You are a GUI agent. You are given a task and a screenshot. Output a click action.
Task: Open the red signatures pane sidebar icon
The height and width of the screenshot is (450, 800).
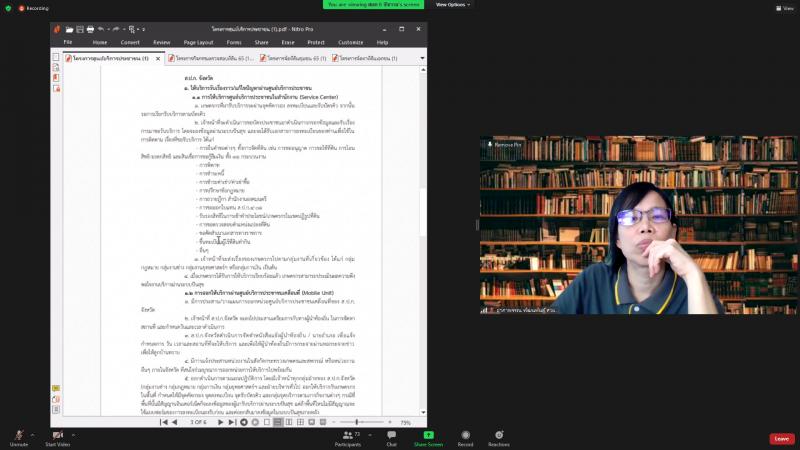(x=56, y=78)
